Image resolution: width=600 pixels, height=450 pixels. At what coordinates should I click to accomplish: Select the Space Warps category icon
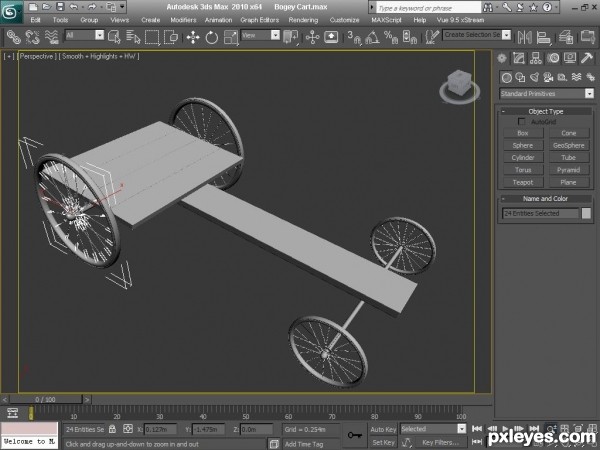point(576,78)
